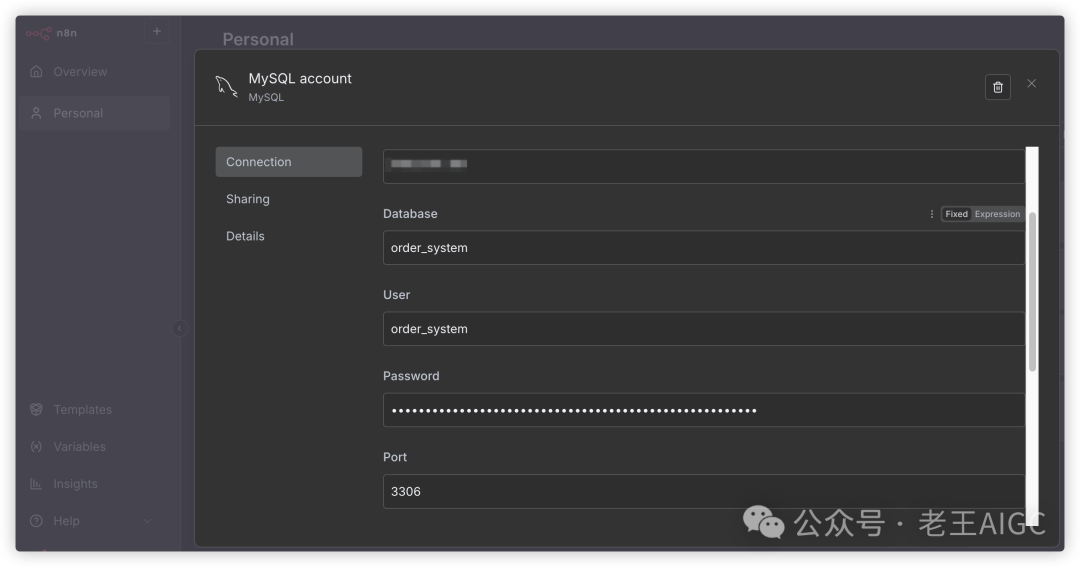Click the n8n logo icon
This screenshot has height=567, width=1080.
coord(39,33)
